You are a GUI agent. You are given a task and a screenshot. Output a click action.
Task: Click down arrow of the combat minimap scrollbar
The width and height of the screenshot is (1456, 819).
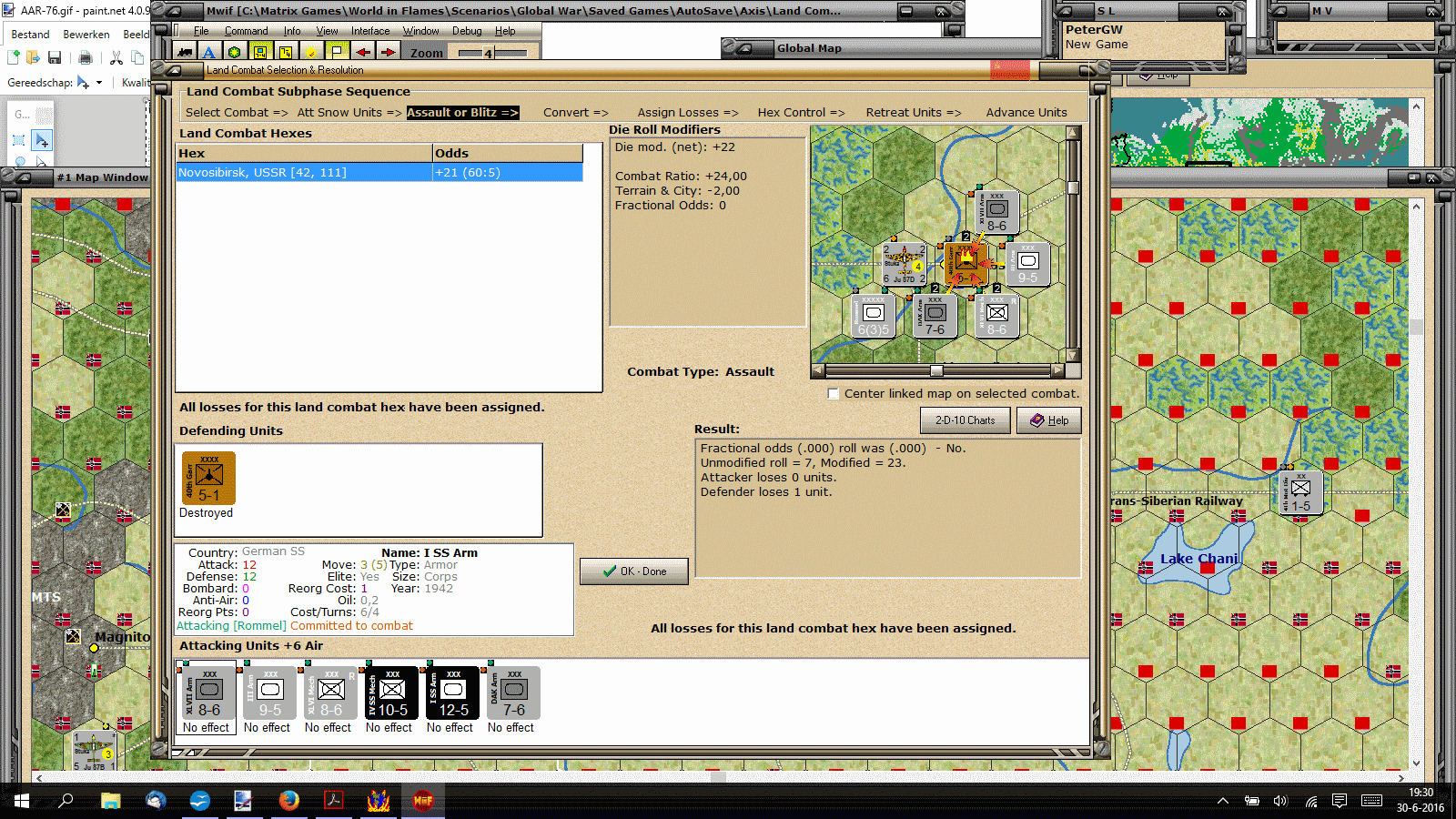point(1073,356)
